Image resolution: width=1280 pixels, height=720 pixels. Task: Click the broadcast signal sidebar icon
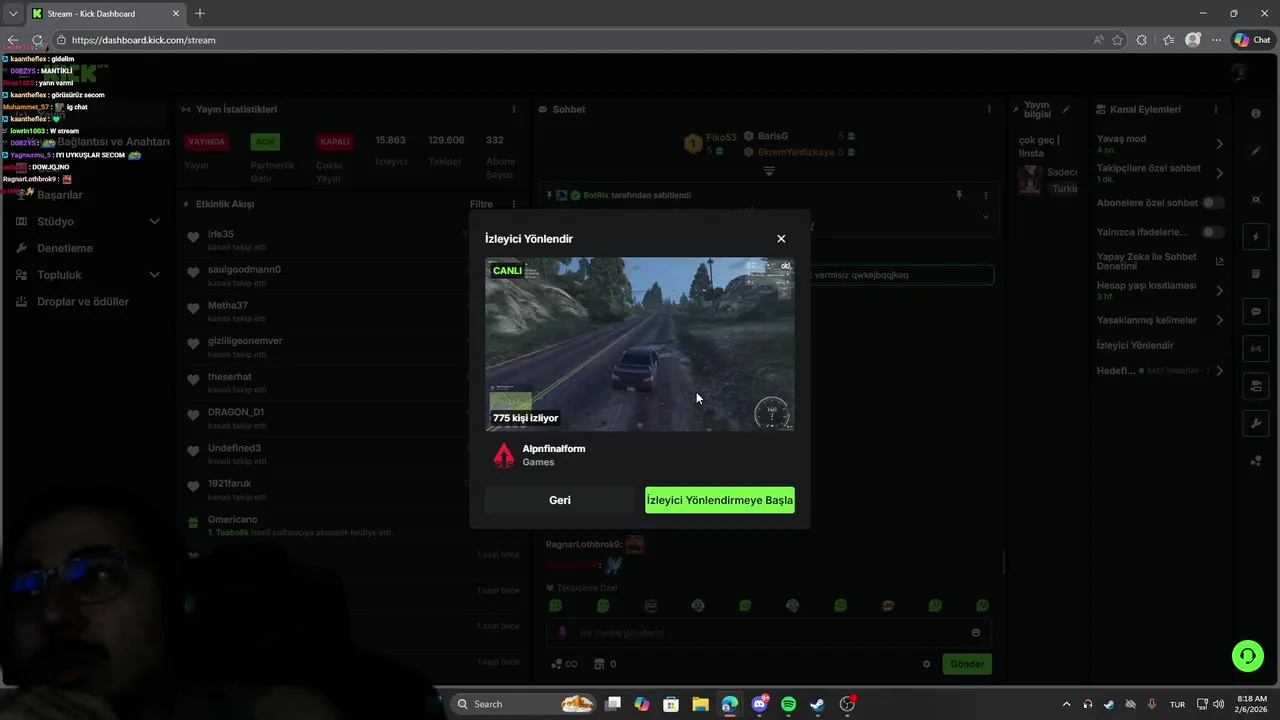[1256, 349]
